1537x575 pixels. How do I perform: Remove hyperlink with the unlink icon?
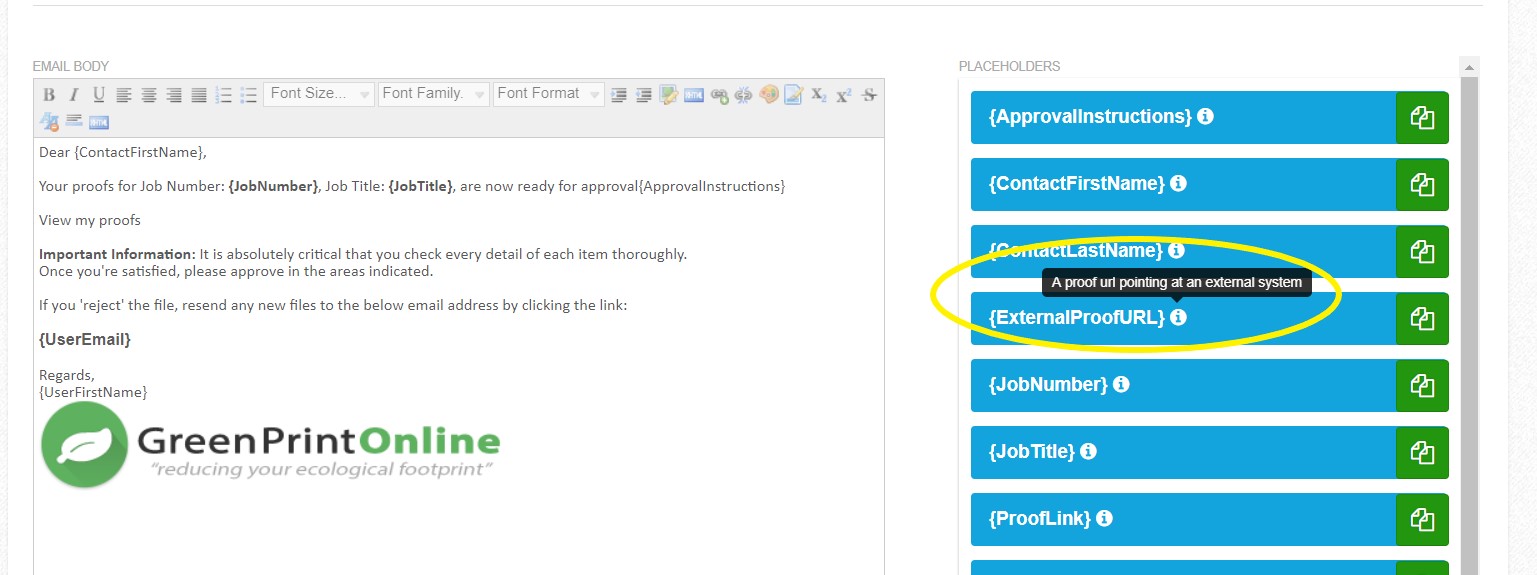tap(743, 95)
